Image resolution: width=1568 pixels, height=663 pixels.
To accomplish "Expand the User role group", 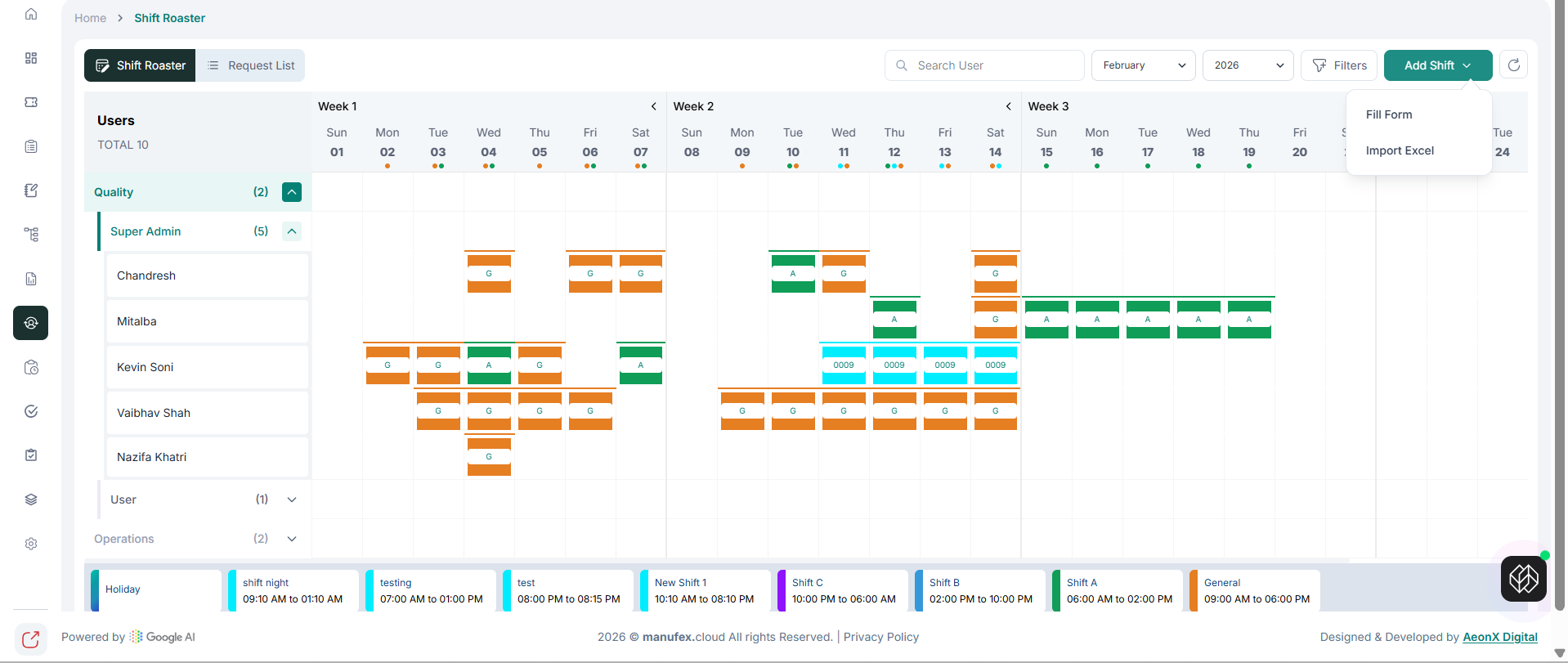I will pos(292,499).
